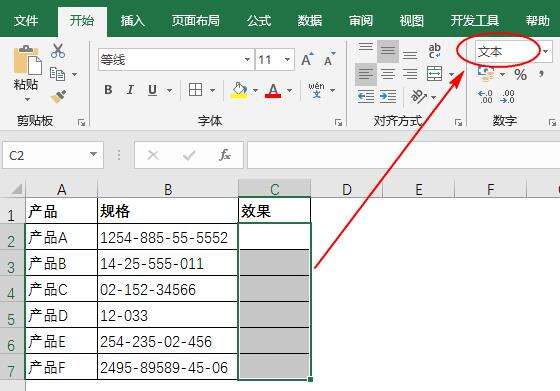560x391 pixels.
Task: Switch to the 视图 tab
Action: 411,21
